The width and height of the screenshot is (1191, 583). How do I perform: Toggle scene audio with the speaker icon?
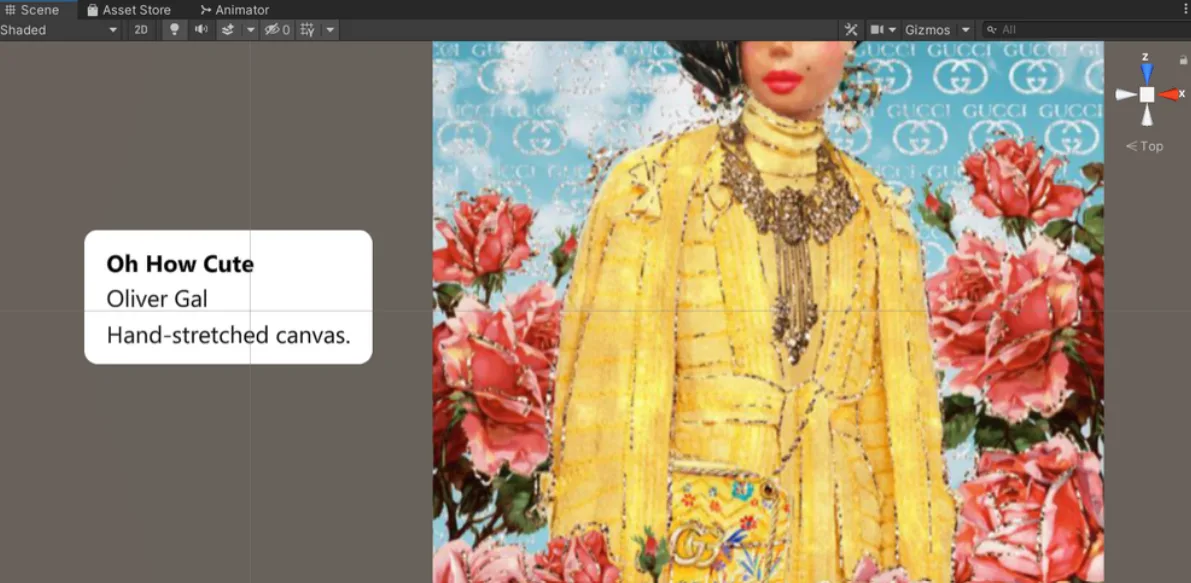point(201,30)
